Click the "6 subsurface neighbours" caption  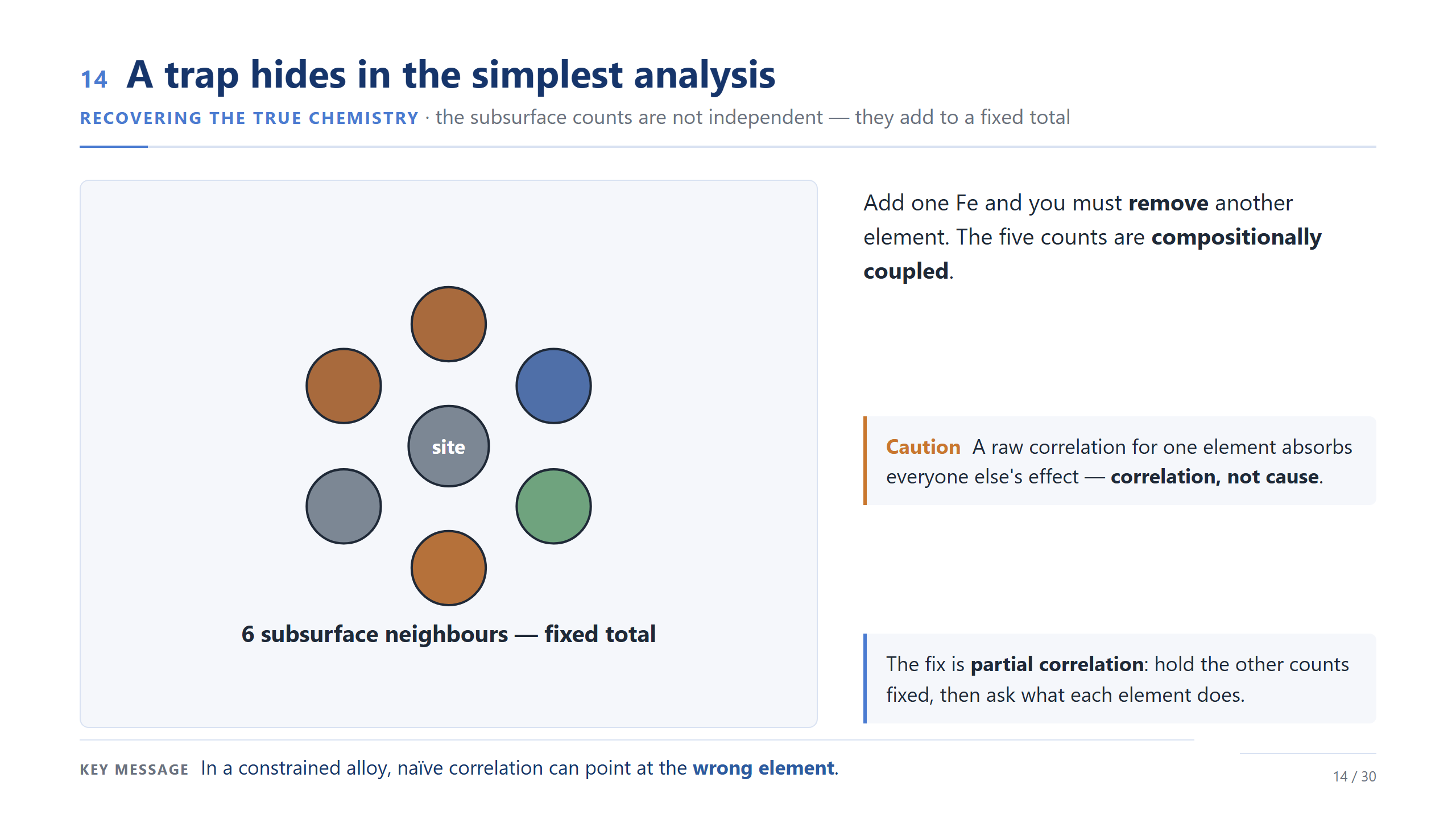coord(448,634)
